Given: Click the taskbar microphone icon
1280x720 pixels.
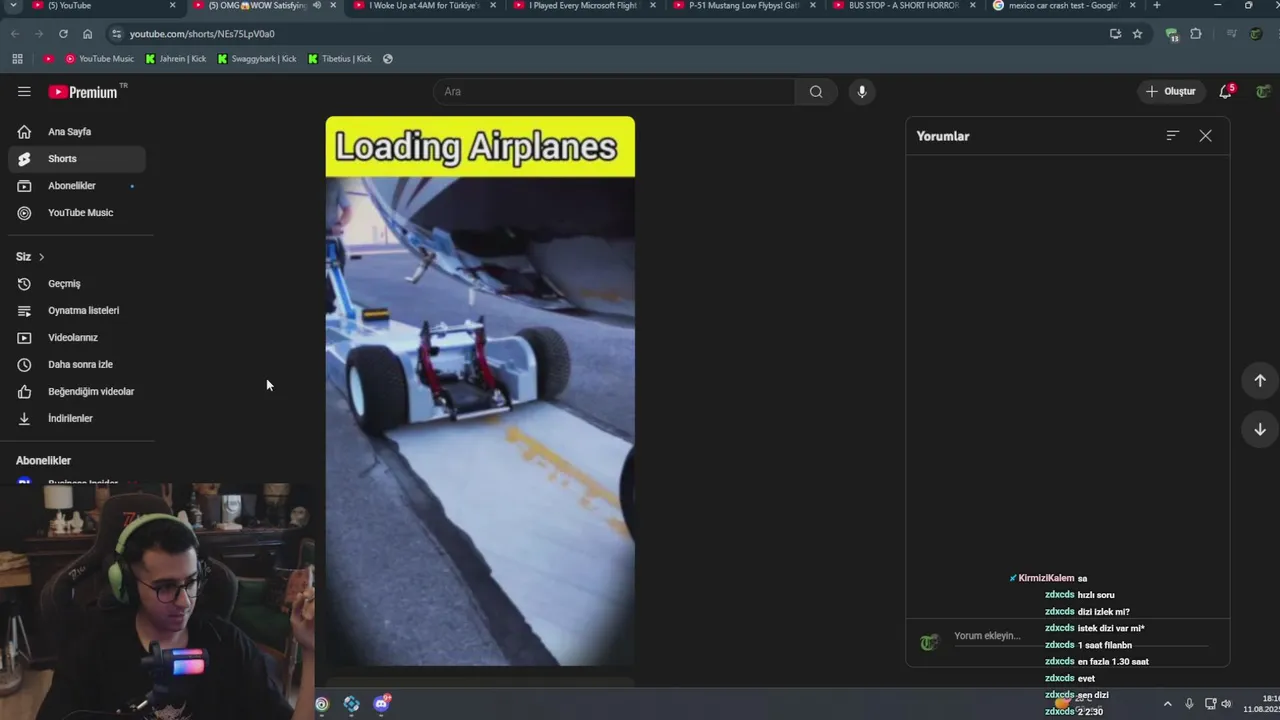Looking at the screenshot, I should (1189, 704).
